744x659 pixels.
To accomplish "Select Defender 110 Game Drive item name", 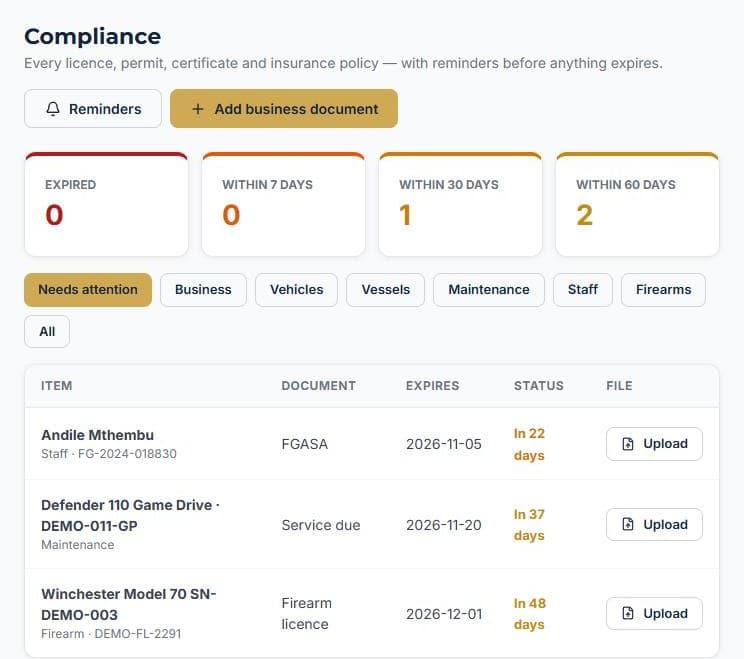I will tap(130, 515).
